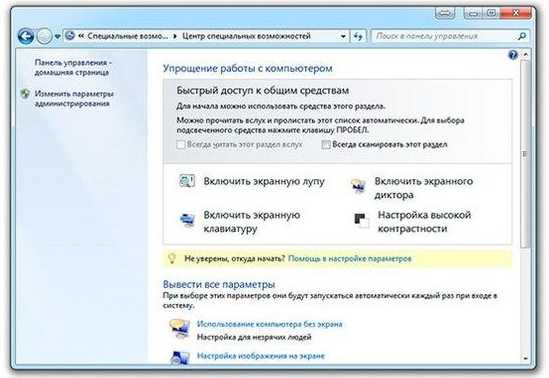This screenshot has width=549, height=378.
Task: Toggle 'Всегда сканировать этот раздел' checkbox
Action: [326, 145]
